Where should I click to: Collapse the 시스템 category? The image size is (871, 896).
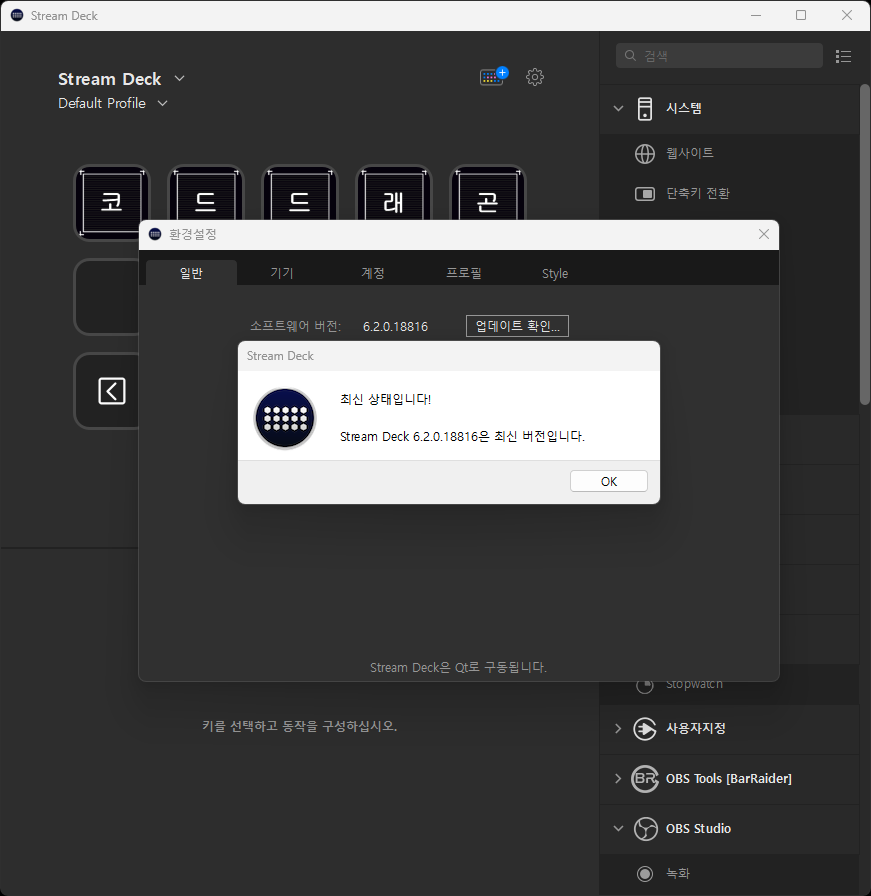618,108
